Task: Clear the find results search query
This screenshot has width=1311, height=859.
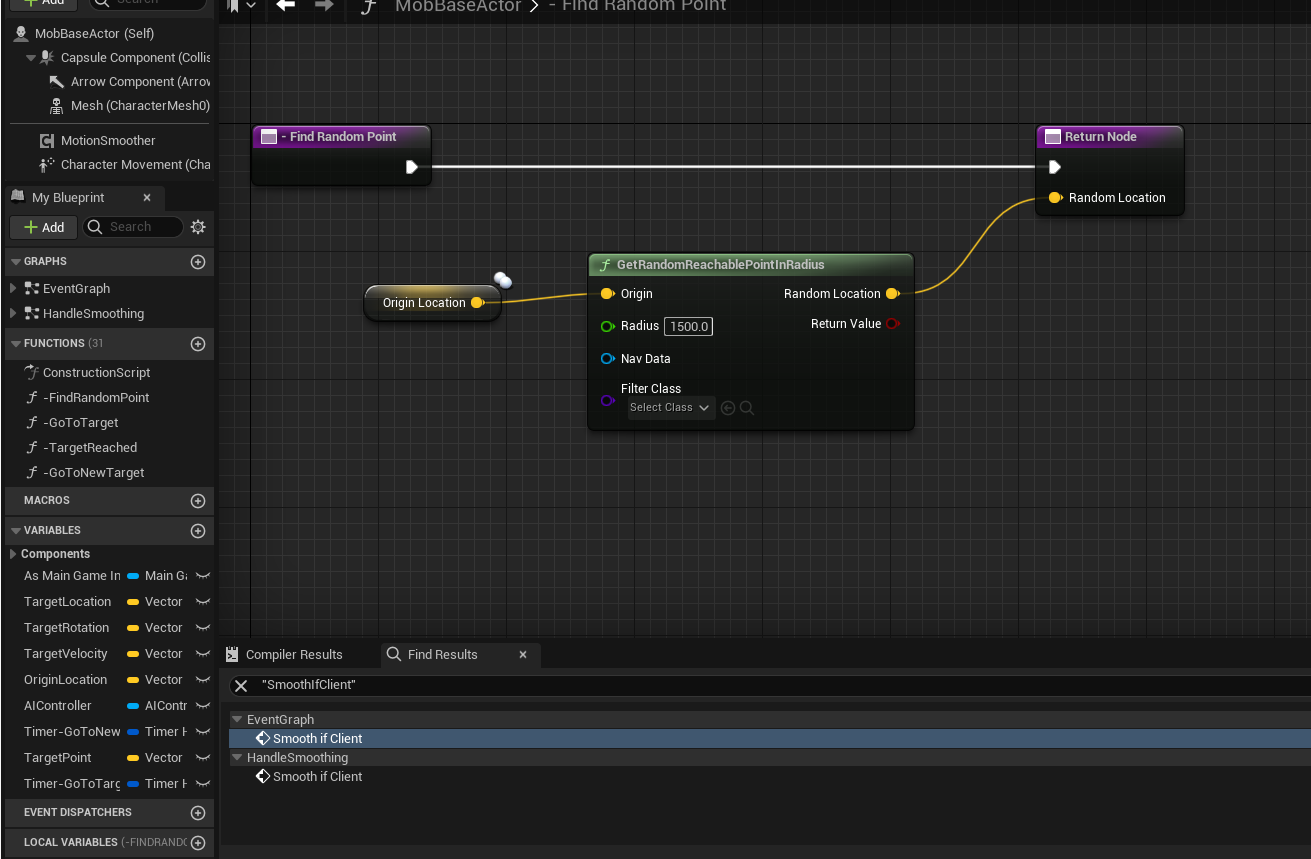Action: 241,685
